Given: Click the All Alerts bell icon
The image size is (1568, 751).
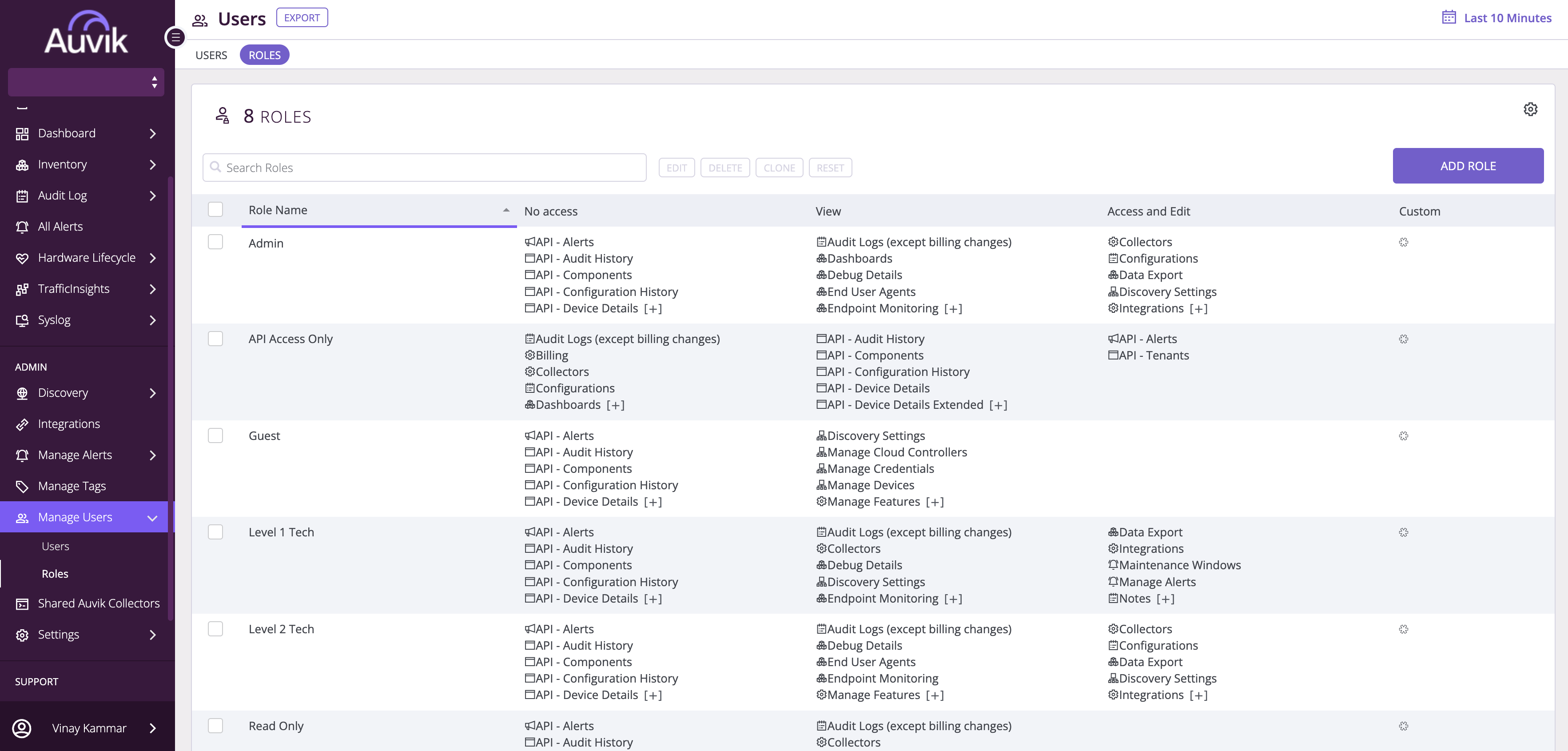Looking at the screenshot, I should [x=22, y=227].
